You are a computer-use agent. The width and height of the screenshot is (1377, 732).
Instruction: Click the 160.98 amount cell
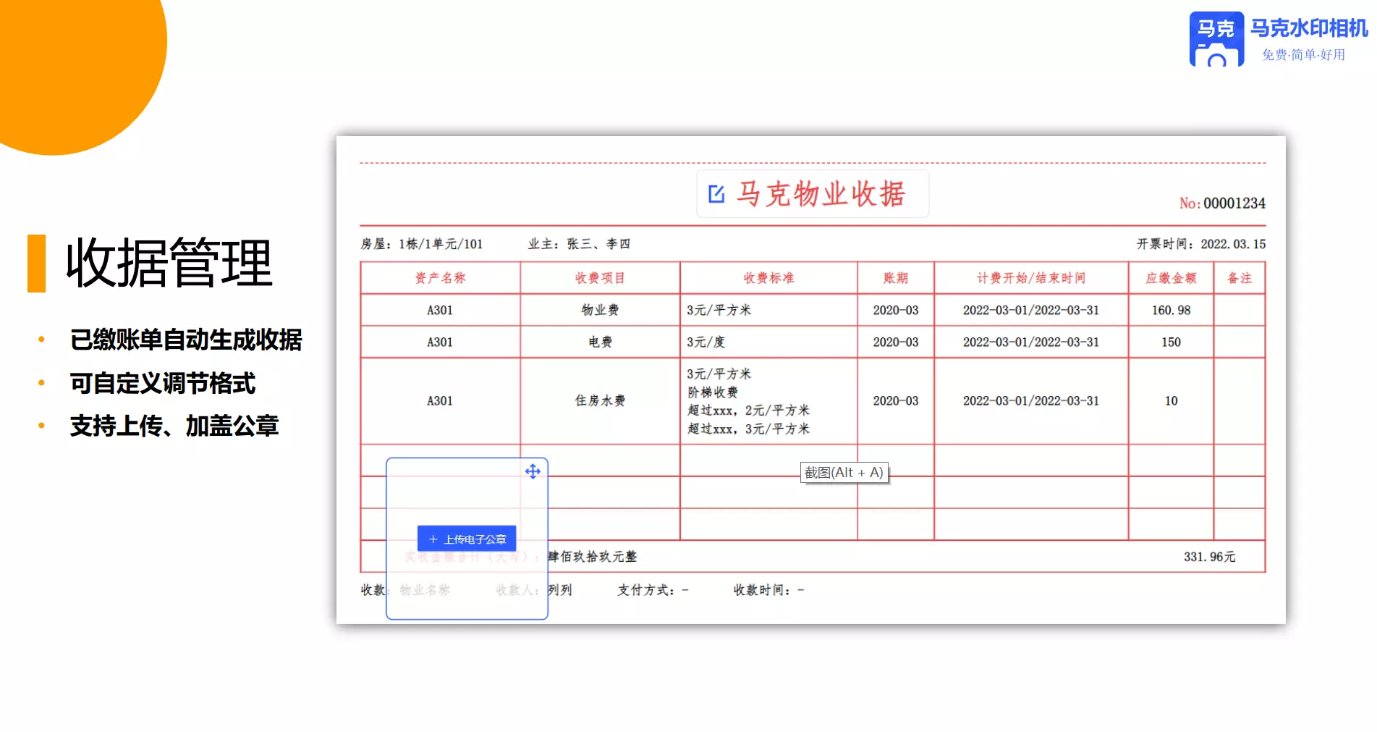click(x=1171, y=310)
